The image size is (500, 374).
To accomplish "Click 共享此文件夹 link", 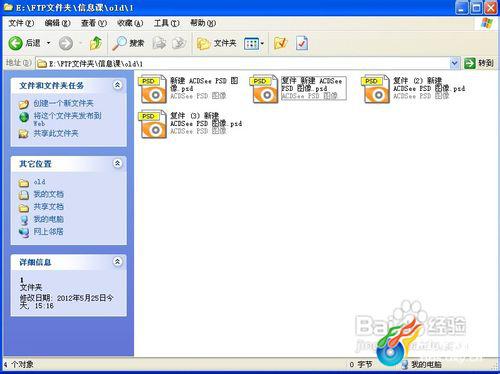I will [56, 134].
